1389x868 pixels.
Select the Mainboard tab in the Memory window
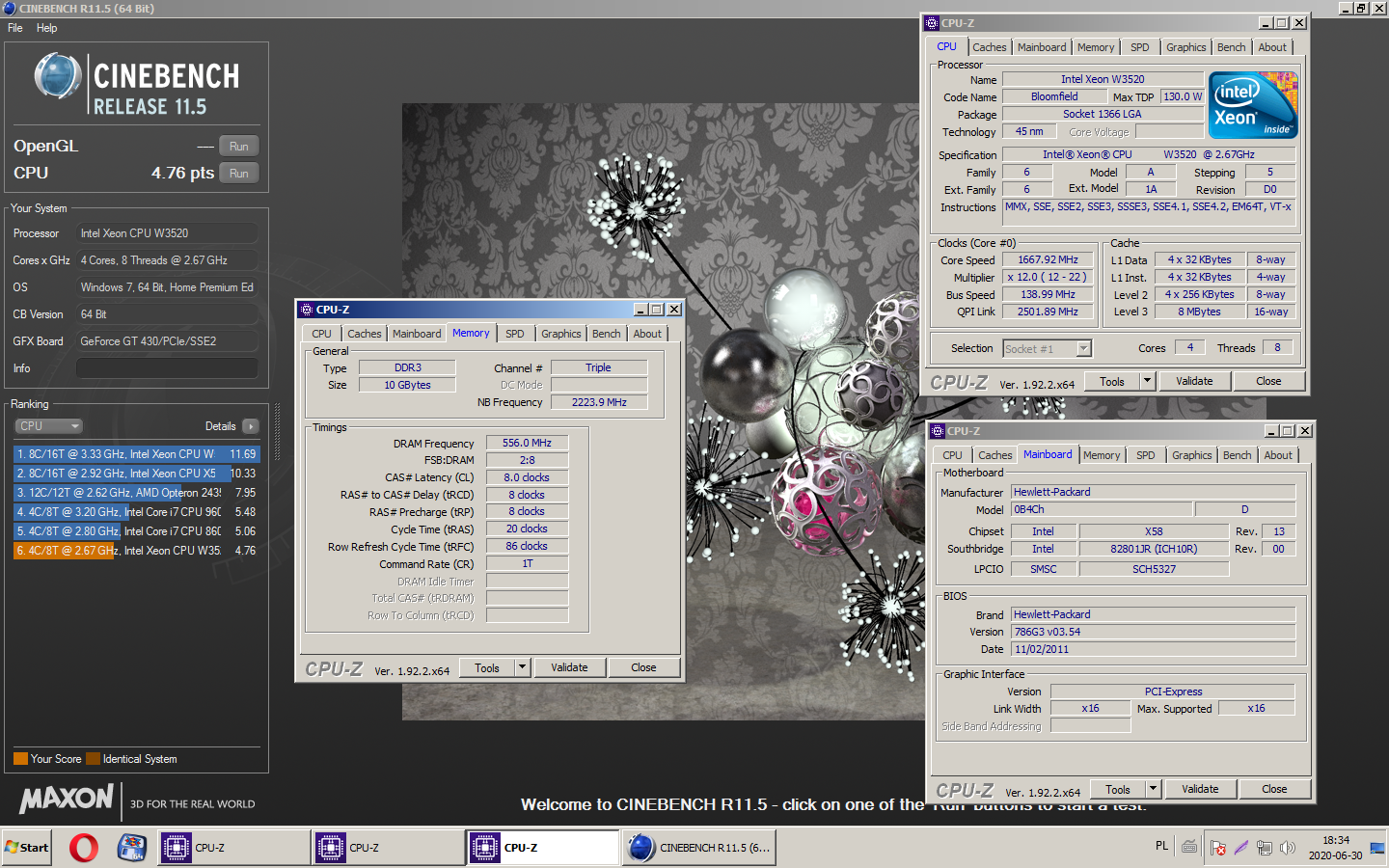click(417, 334)
